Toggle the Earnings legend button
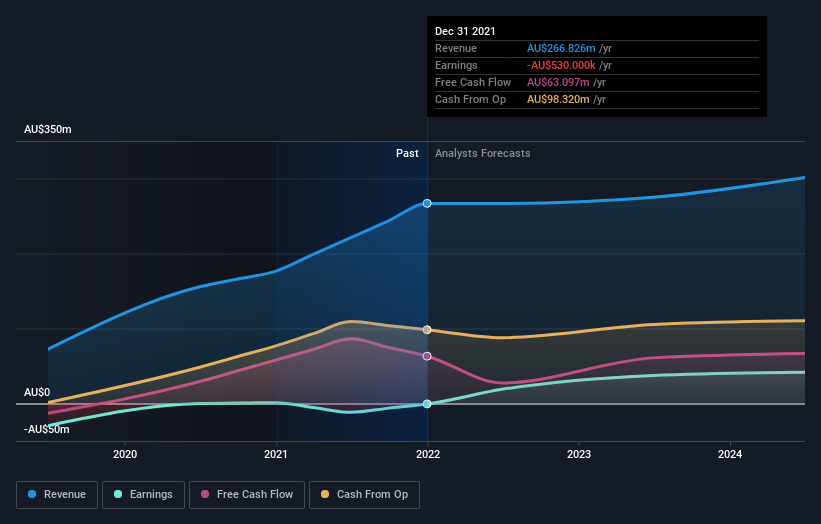Image resolution: width=821 pixels, height=524 pixels. [x=143, y=495]
